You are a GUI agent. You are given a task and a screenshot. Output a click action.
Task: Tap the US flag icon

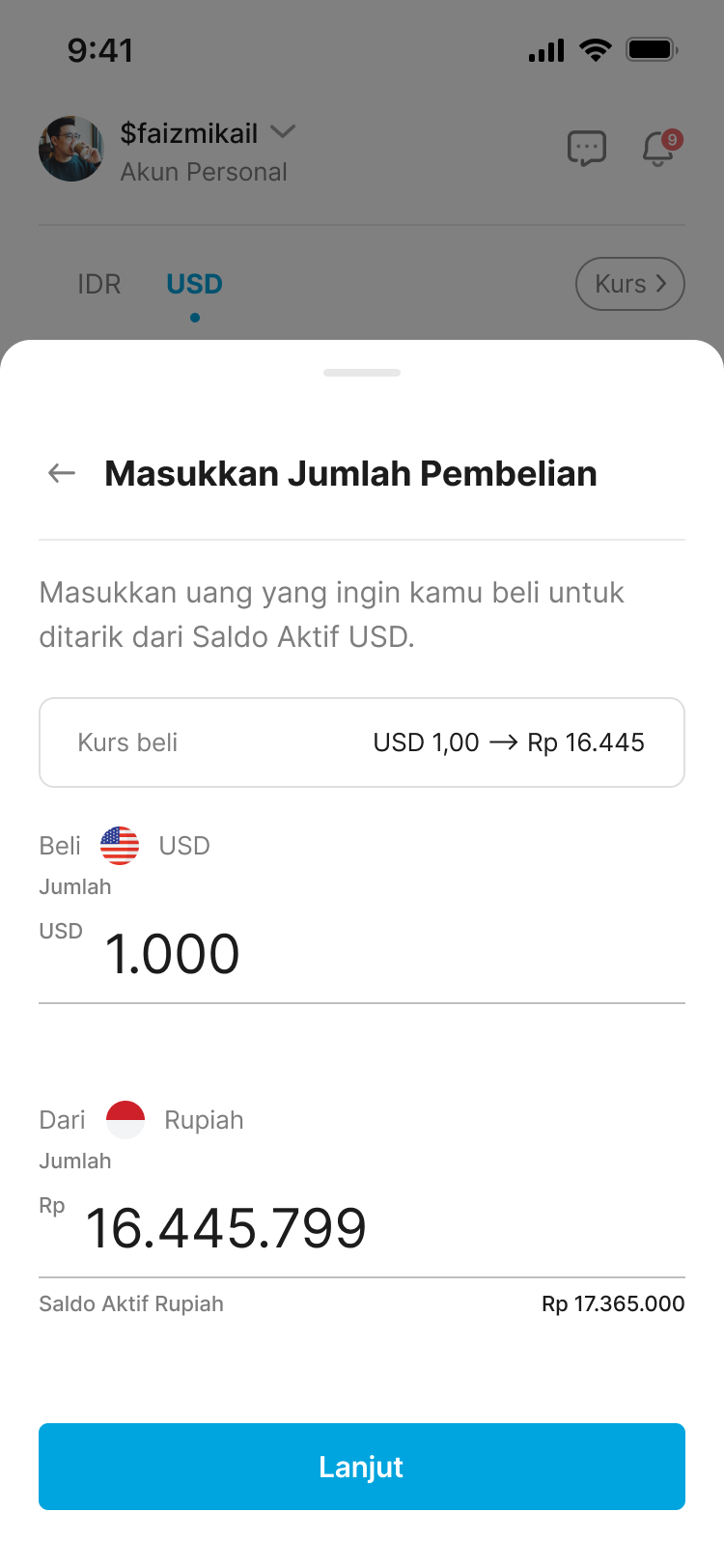[120, 846]
